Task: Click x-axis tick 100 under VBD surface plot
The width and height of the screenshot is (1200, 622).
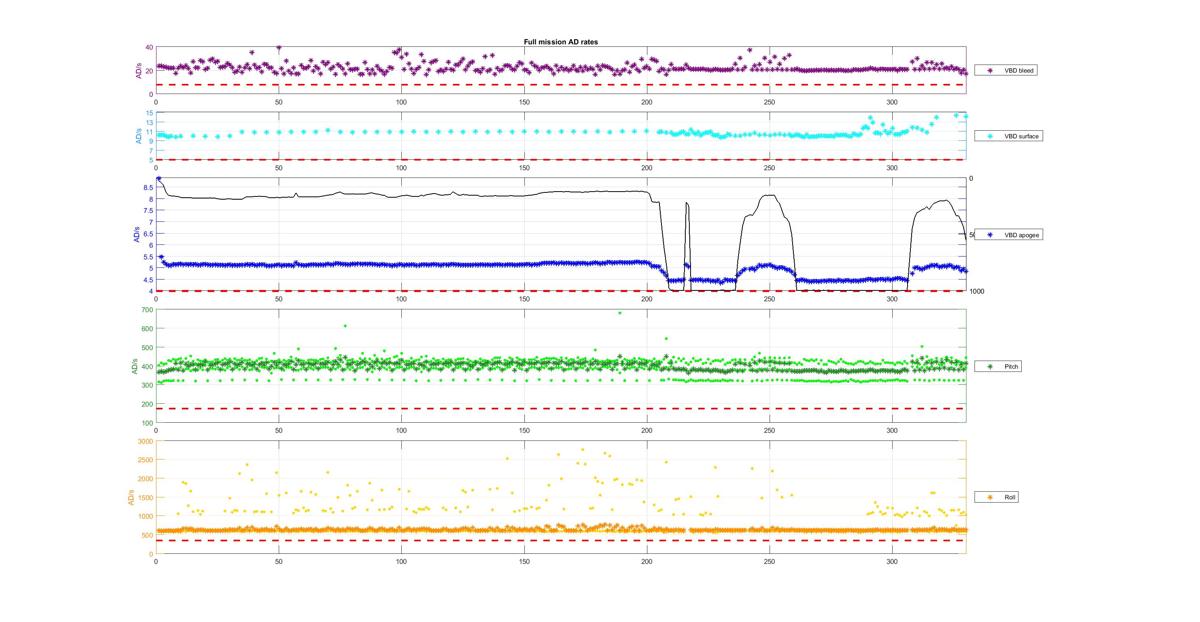Action: click(401, 167)
